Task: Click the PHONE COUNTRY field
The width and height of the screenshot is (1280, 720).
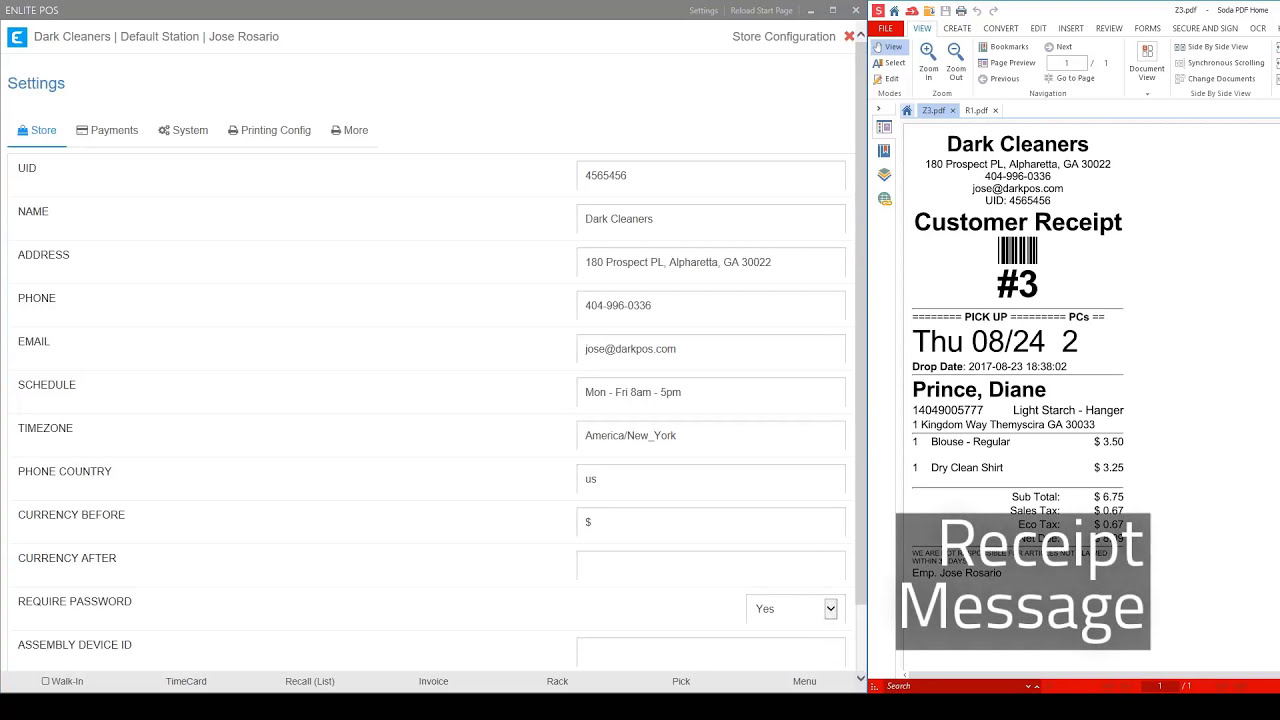Action: [x=711, y=479]
